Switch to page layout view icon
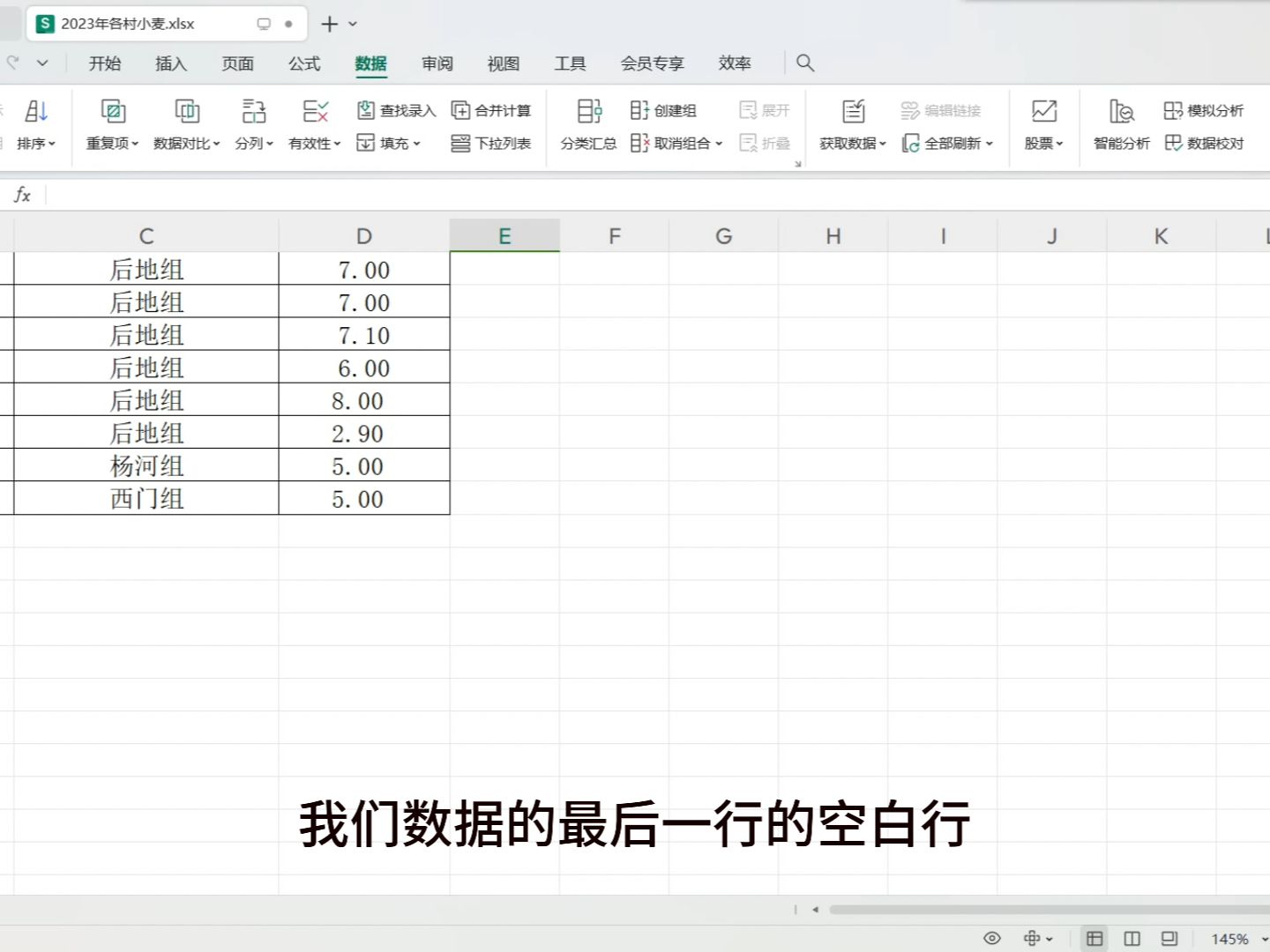 [1169, 938]
